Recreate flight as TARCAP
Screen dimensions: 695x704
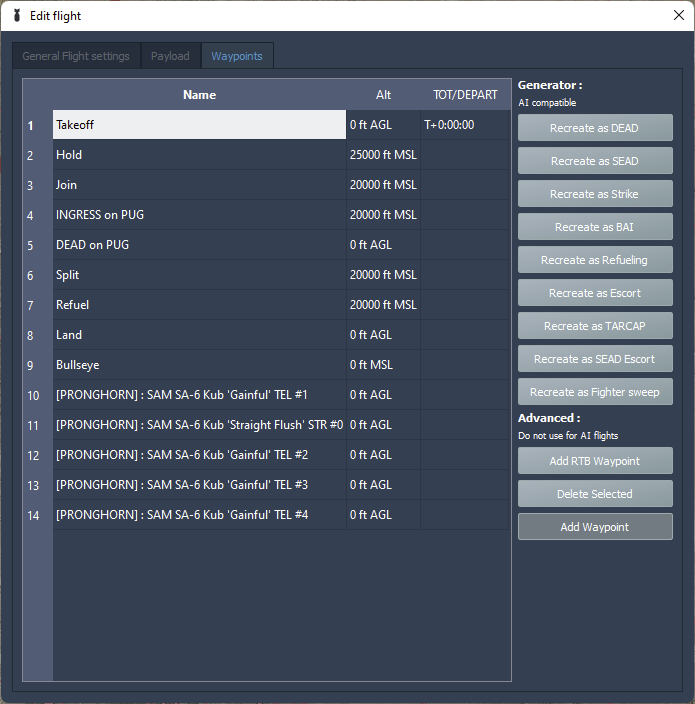click(x=595, y=326)
